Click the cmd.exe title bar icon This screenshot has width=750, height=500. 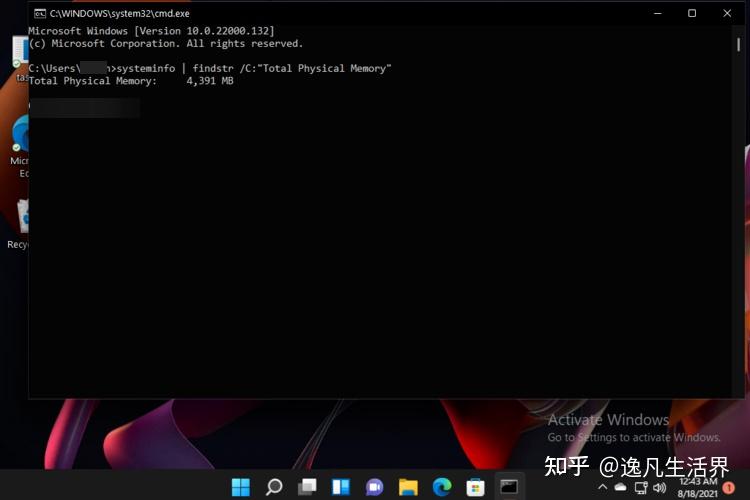pos(39,13)
